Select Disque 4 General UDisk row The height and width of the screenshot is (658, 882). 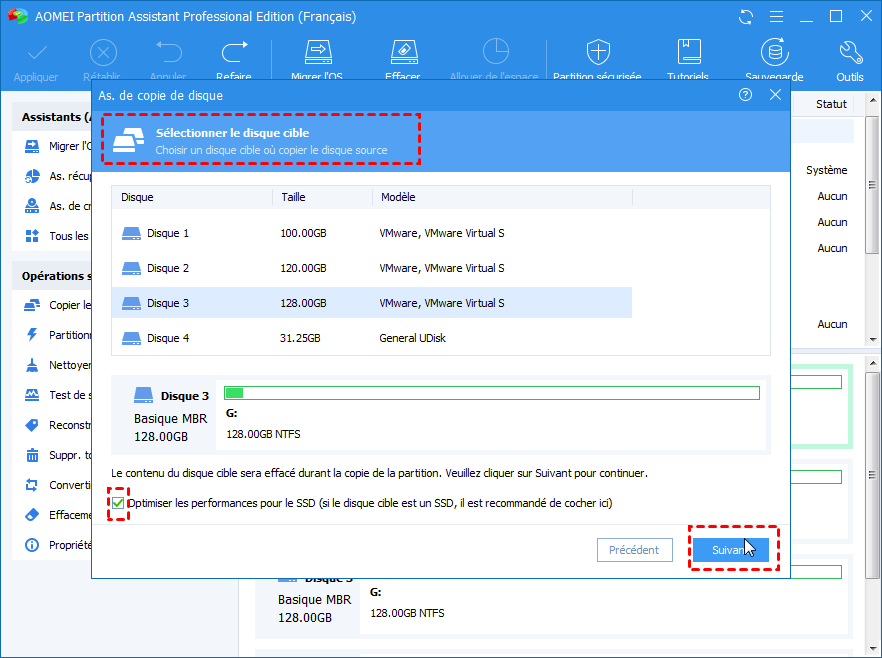372,338
